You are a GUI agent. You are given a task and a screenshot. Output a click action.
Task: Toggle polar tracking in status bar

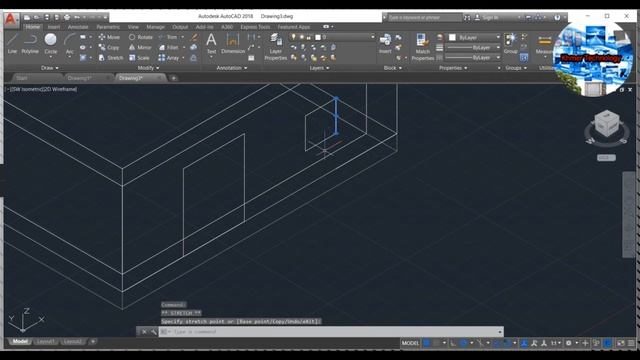[463, 343]
